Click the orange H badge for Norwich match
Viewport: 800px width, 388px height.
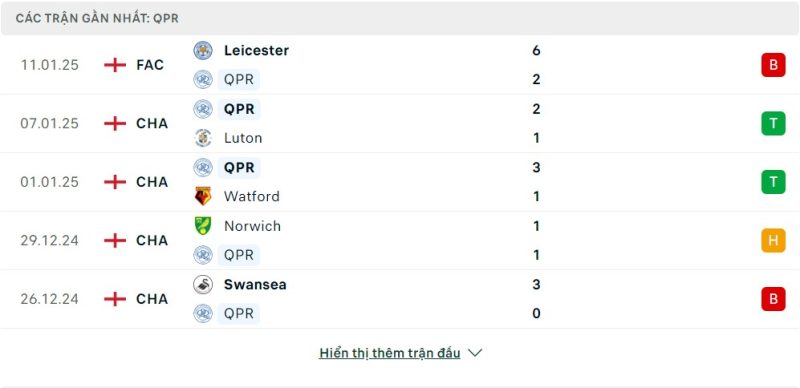click(773, 240)
